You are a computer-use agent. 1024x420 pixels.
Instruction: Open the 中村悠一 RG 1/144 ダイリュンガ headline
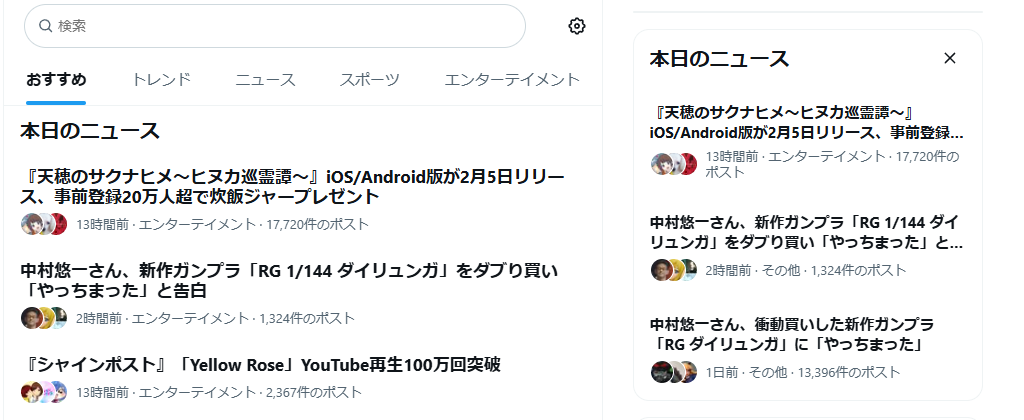[x=290, y=280]
